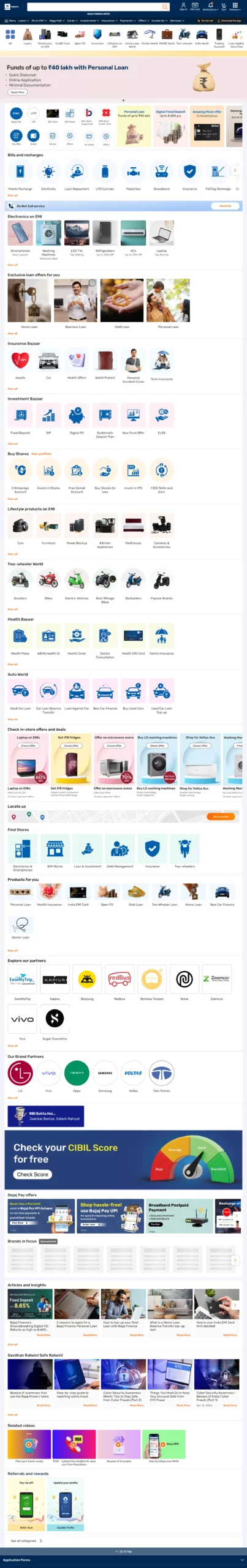The image size is (247, 1568).
Task: Open the main Menu in navigation bar
Action: click(x=10, y=20)
